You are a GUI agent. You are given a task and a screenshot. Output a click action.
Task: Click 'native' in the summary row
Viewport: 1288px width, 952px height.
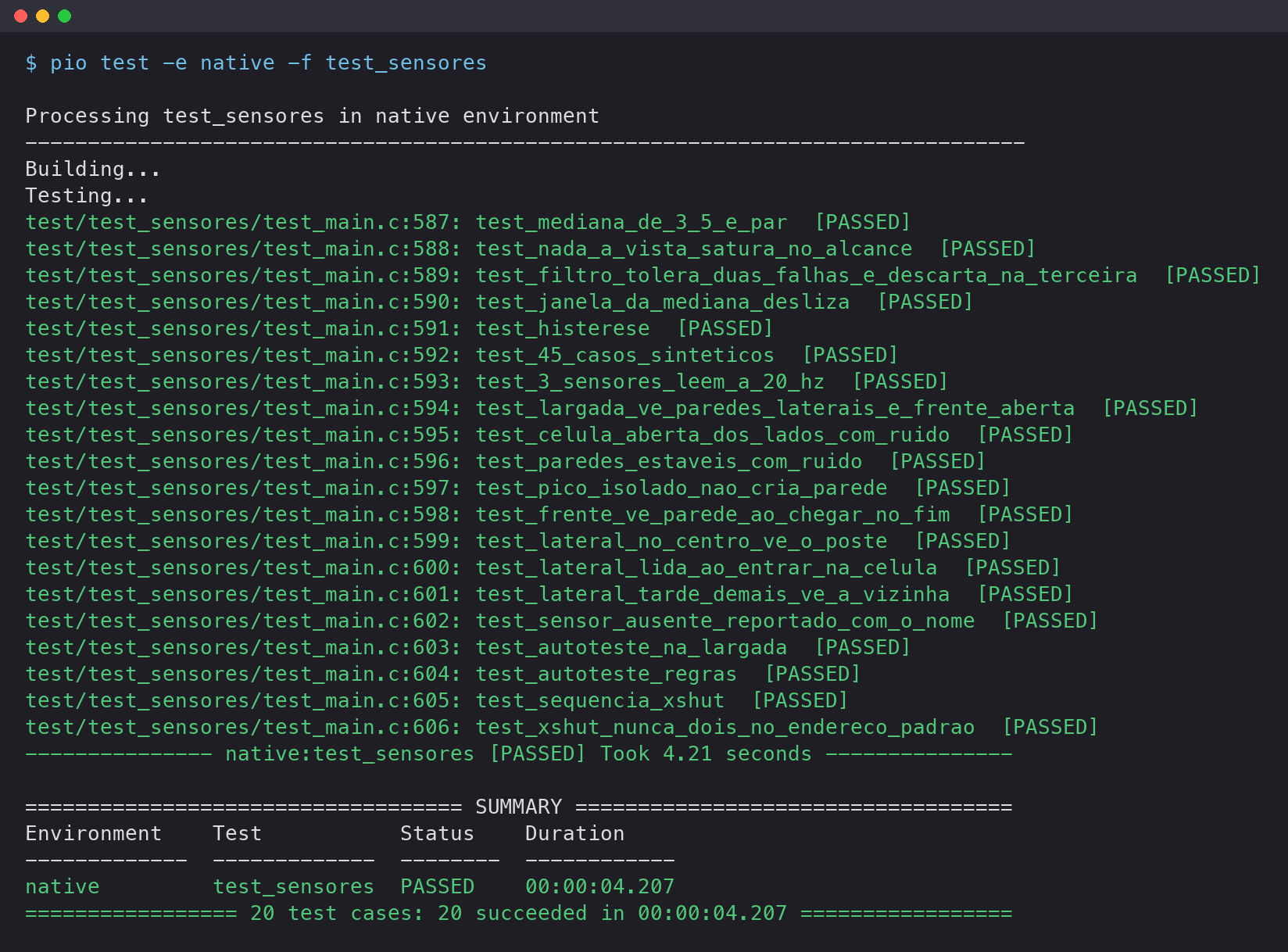click(63, 887)
